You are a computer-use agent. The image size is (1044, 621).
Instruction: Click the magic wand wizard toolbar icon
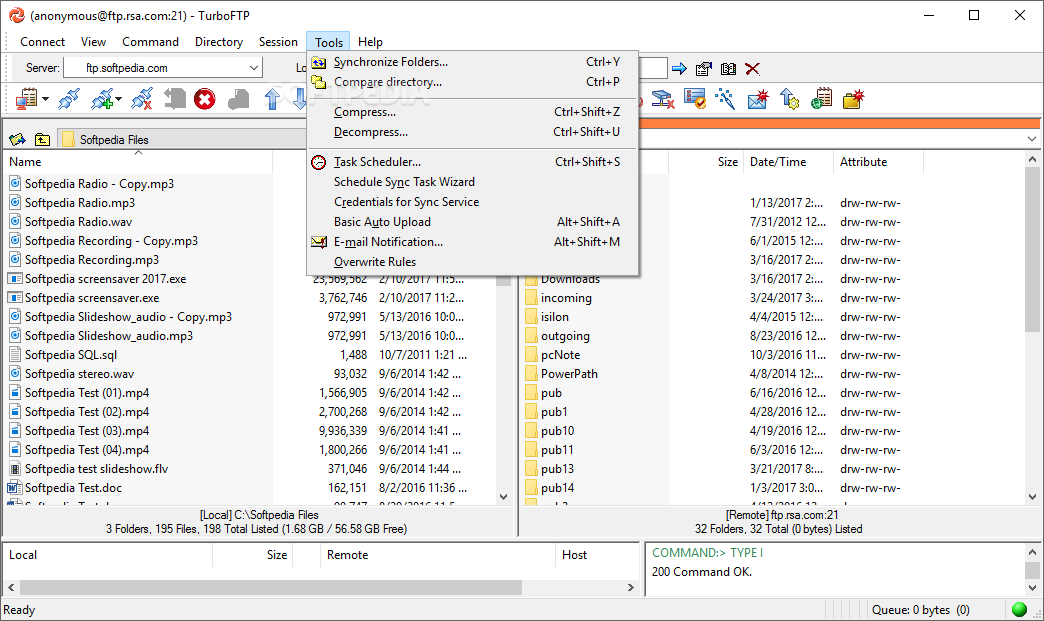pos(725,99)
